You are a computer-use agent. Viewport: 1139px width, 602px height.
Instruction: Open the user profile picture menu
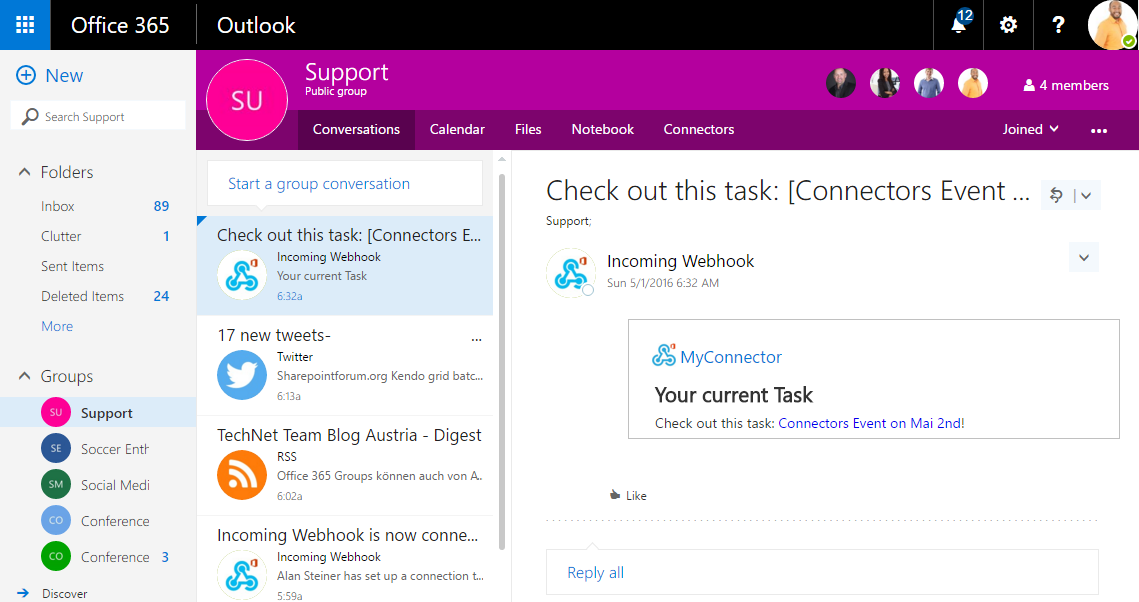tap(1111, 25)
